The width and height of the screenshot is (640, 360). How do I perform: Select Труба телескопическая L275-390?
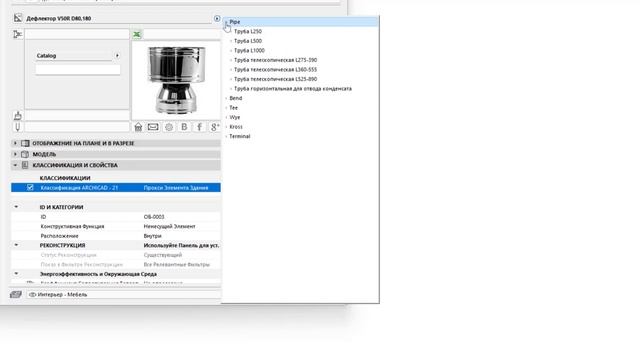click(276, 60)
